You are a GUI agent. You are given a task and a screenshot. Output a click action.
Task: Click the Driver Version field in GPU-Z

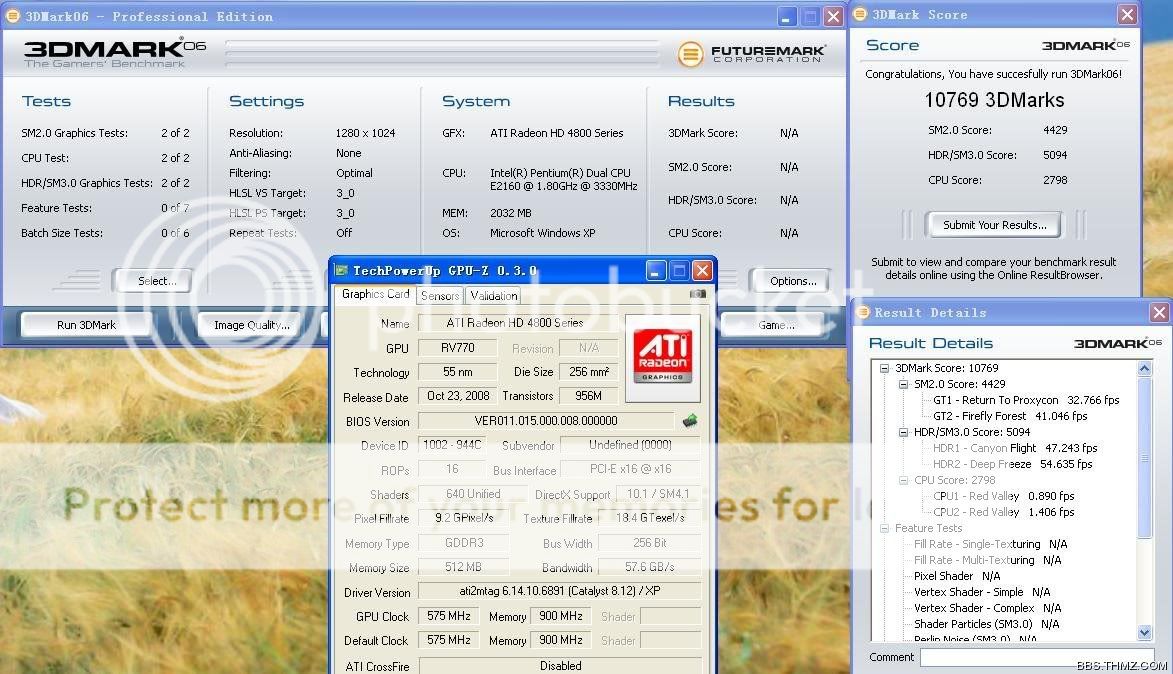(x=560, y=591)
